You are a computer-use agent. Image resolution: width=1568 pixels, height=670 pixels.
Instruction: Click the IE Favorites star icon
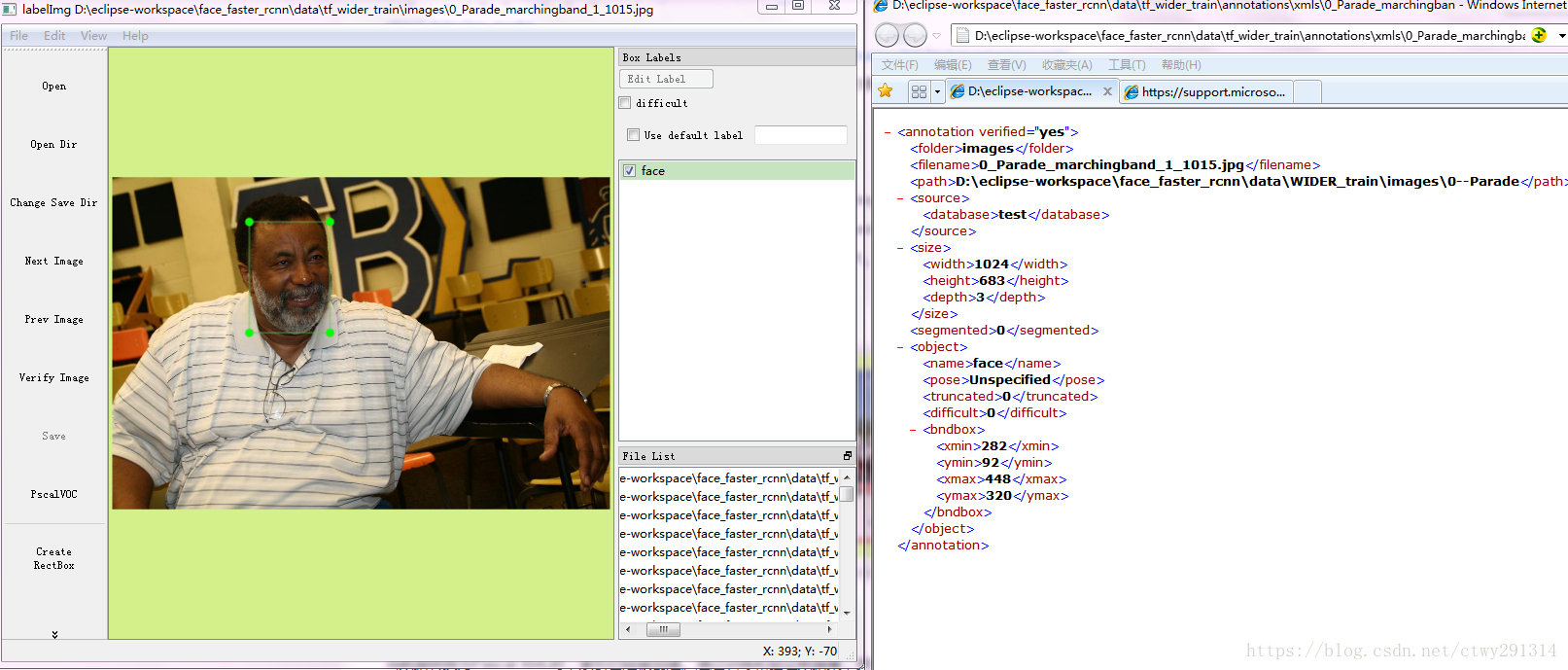click(x=886, y=91)
